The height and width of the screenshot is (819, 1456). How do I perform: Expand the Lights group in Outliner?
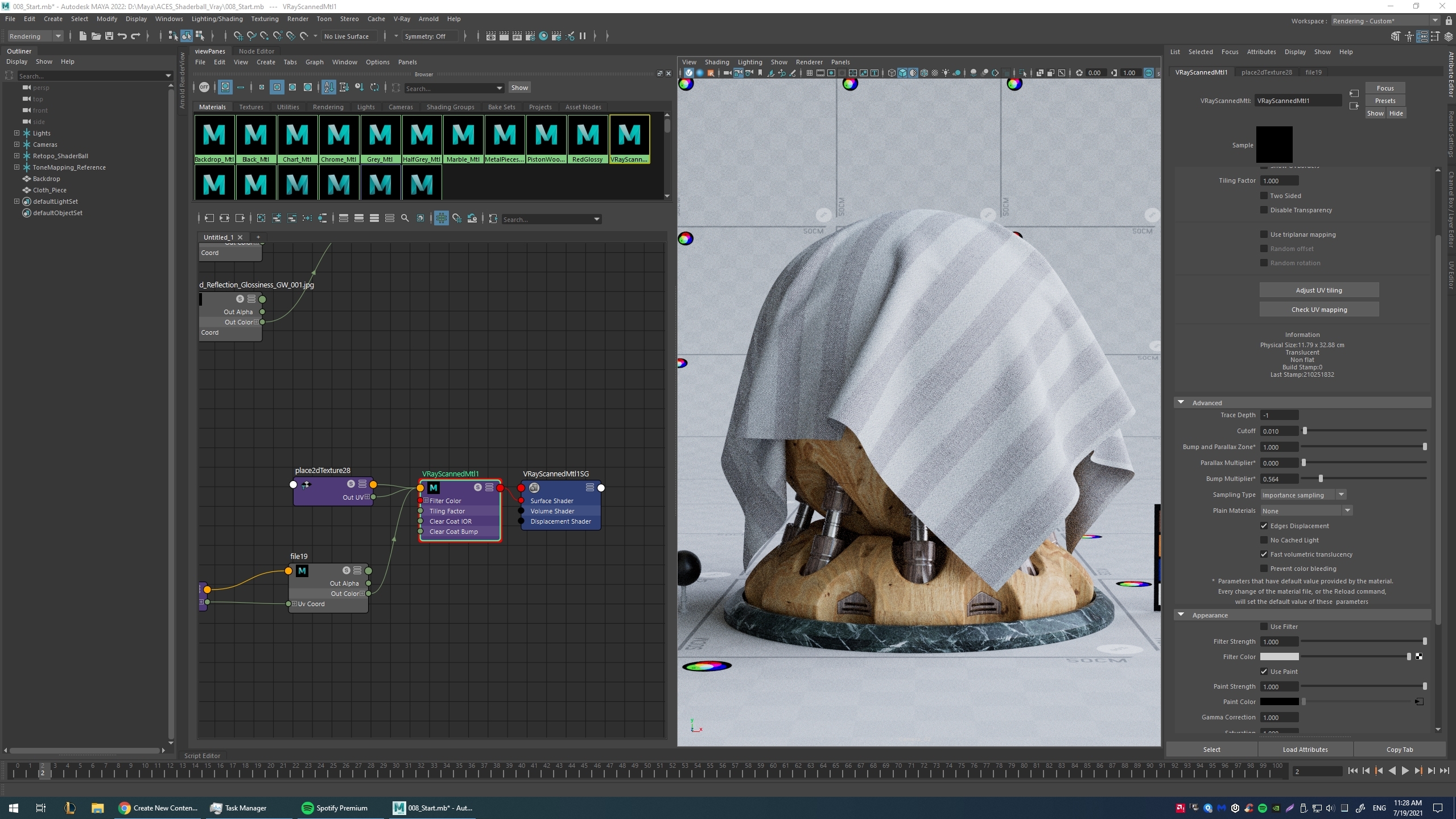click(17, 133)
